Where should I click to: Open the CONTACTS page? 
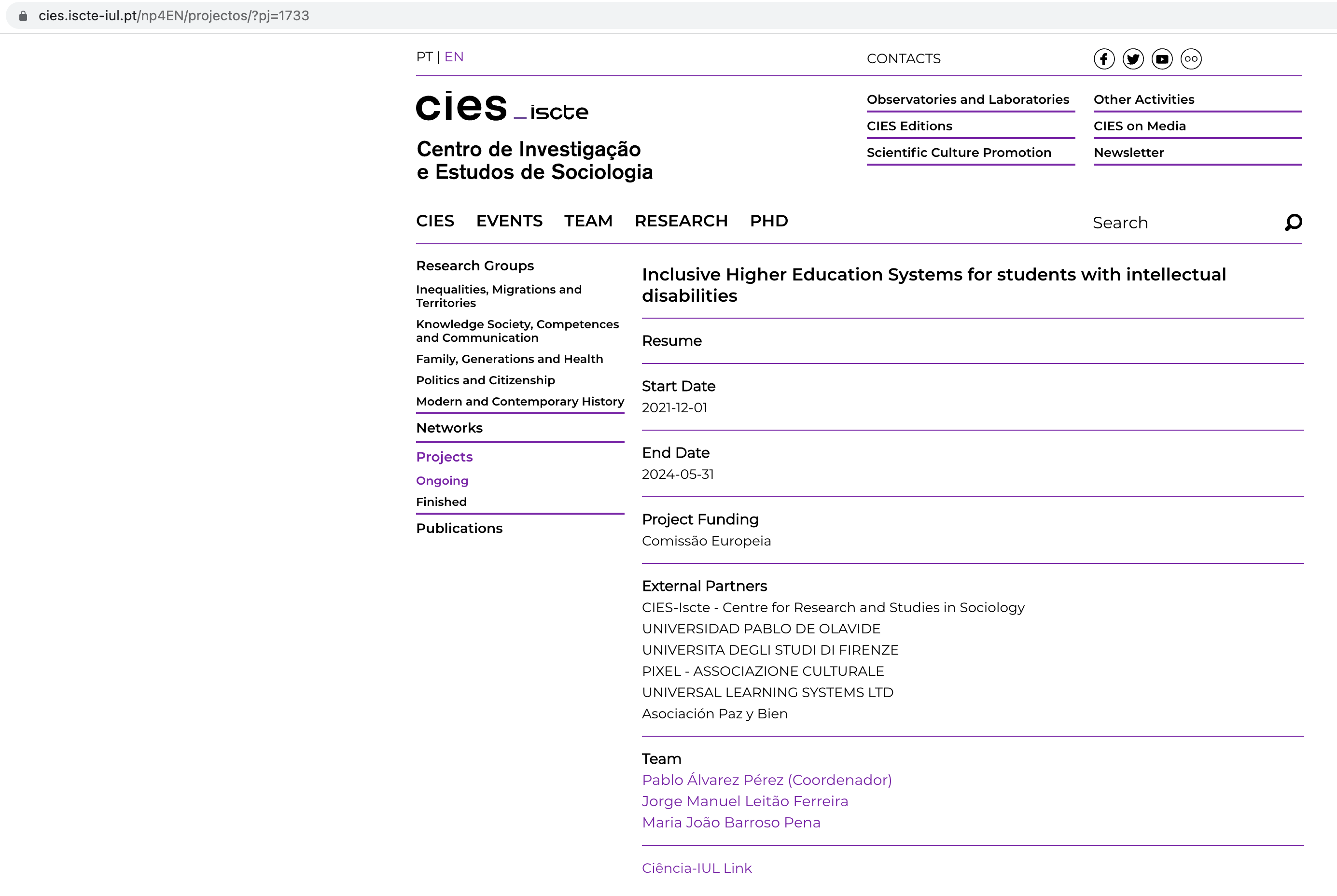coord(904,59)
